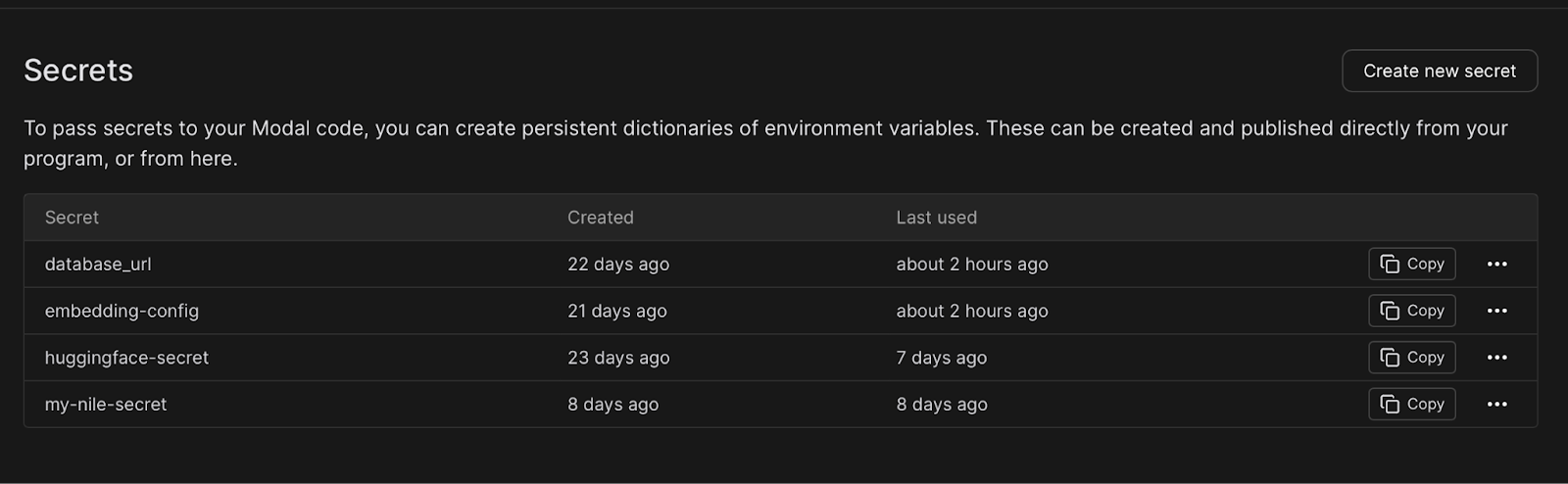Select the huggingface-secret name
Screen dimensions: 1568x484
126,358
